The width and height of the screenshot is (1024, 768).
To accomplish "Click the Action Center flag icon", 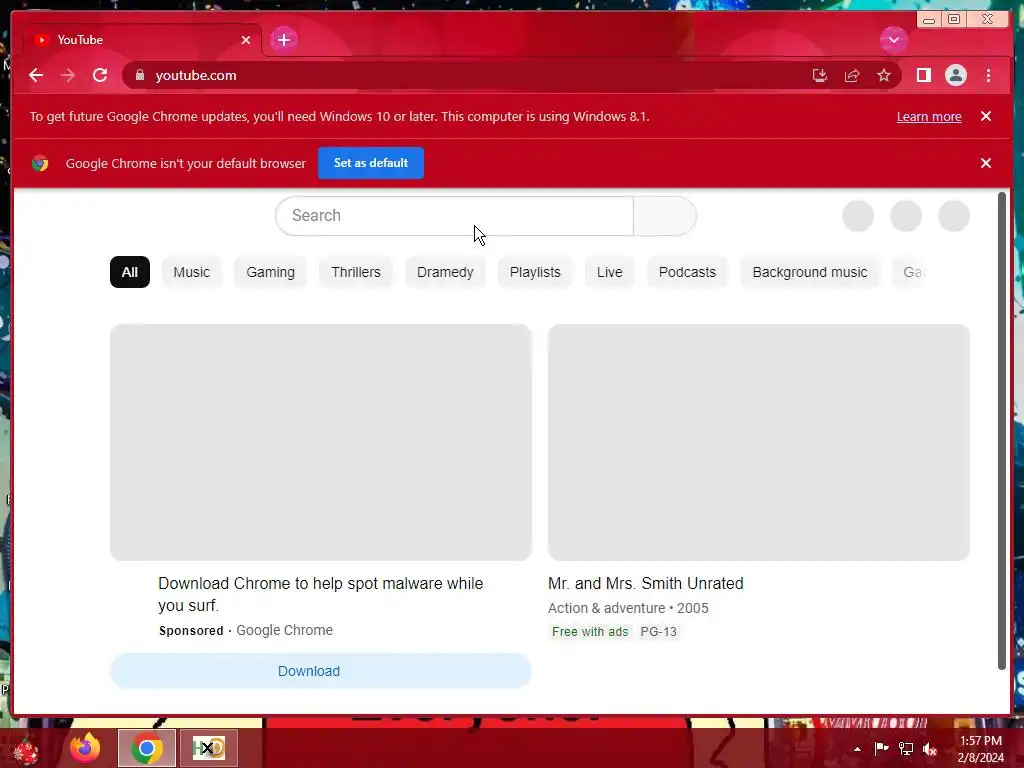I will pos(881,749).
